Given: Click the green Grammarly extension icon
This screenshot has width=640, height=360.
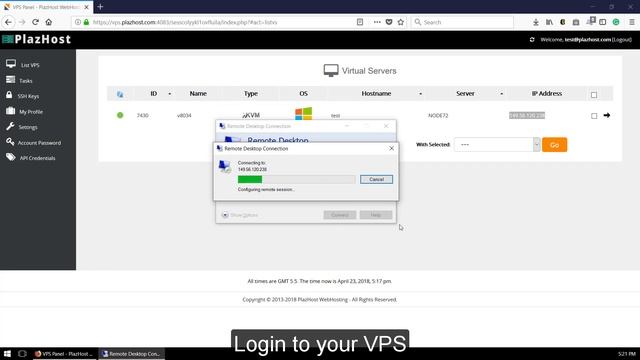Looking at the screenshot, I should (616, 22).
